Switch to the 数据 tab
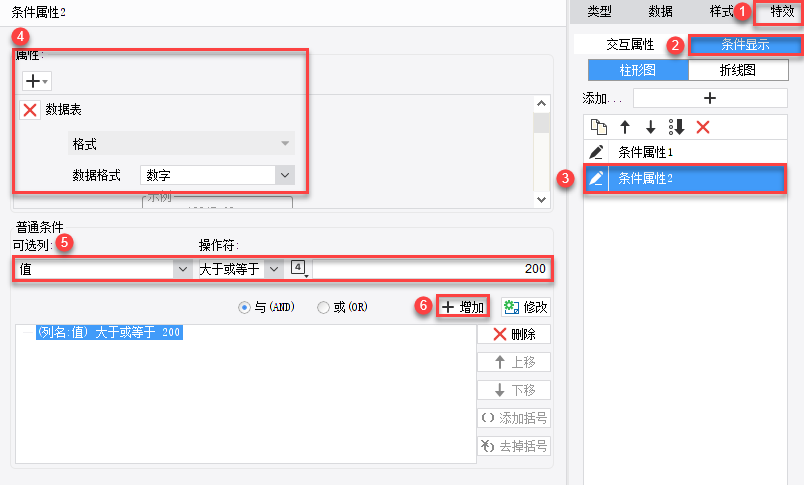The image size is (804, 485). (x=660, y=11)
